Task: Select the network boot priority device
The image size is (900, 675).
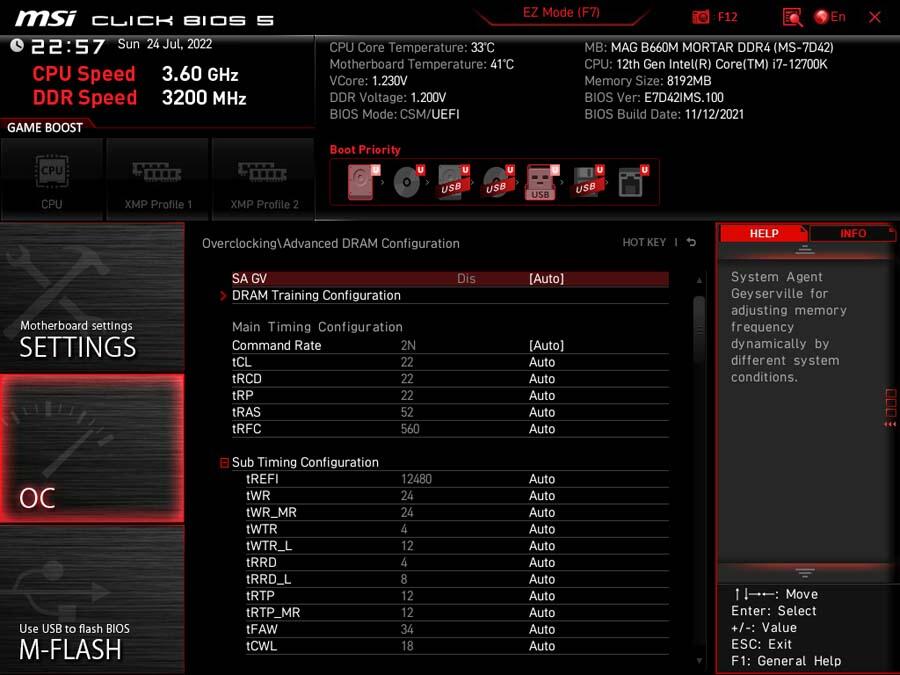Action: pyautogui.click(x=632, y=182)
